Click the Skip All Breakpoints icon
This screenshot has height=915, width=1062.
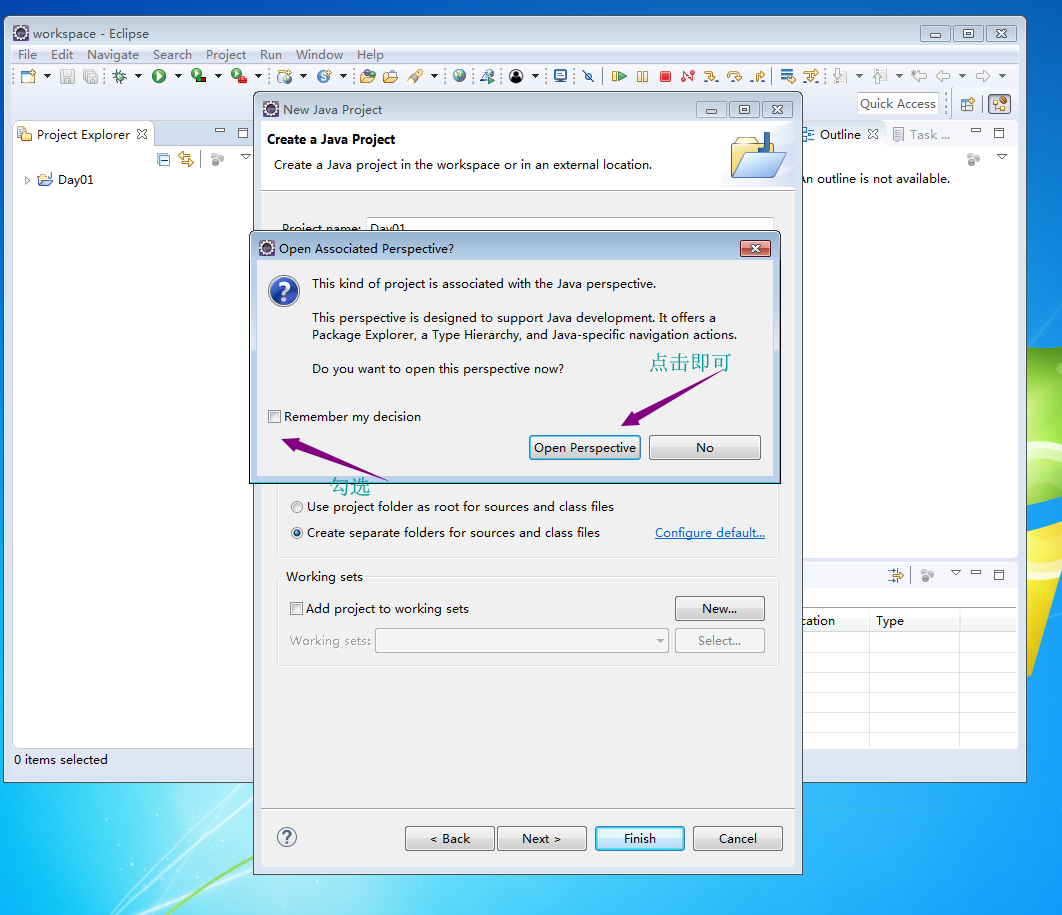click(x=588, y=77)
